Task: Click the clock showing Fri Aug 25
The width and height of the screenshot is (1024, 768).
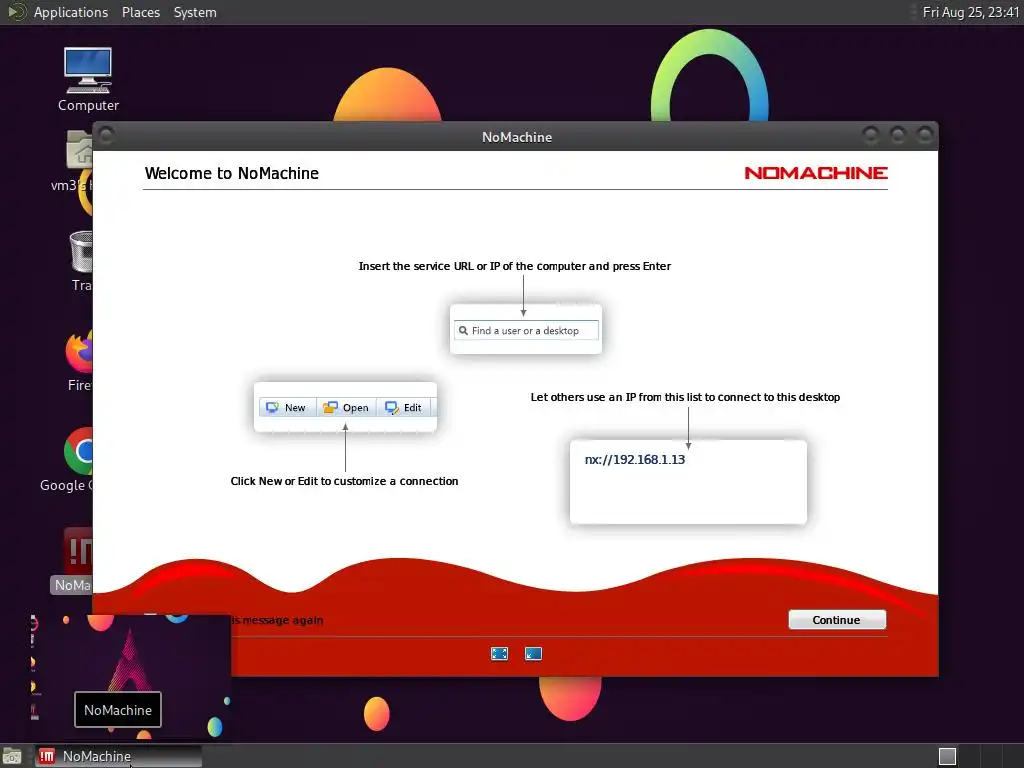Action: tap(970, 12)
